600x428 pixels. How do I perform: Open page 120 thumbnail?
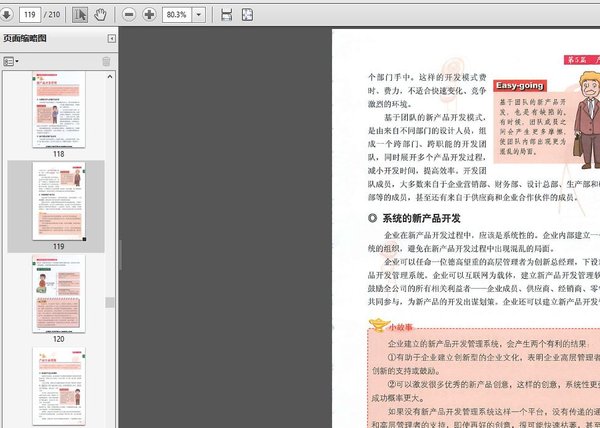[59, 294]
